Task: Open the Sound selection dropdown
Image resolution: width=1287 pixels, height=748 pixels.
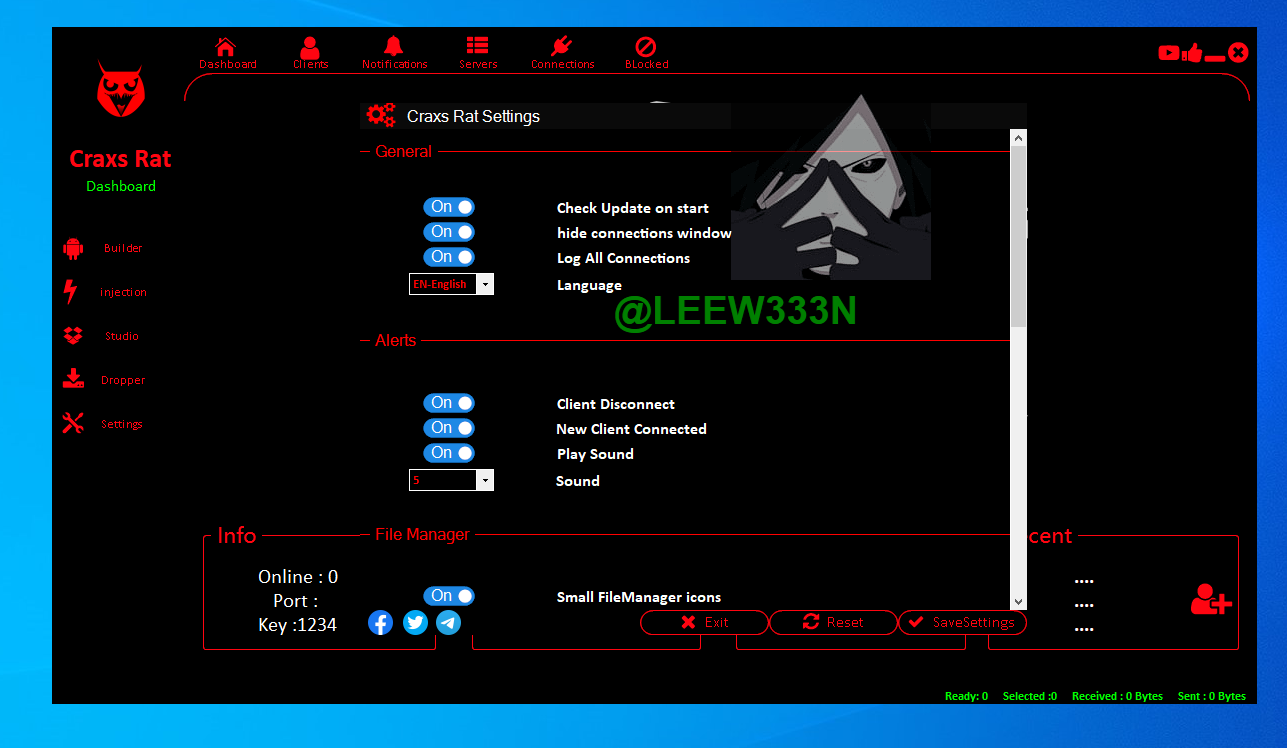Action: tap(485, 481)
